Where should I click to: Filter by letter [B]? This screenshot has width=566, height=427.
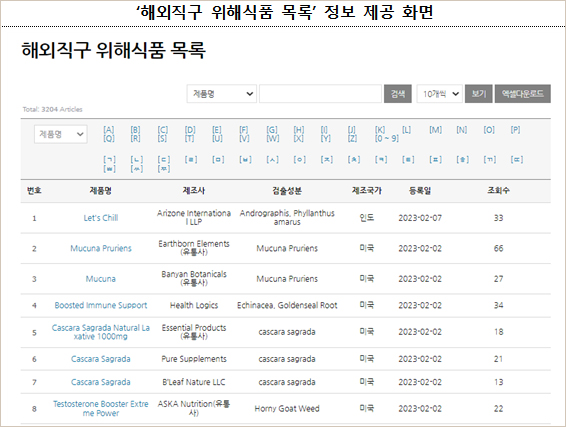[x=135, y=130]
